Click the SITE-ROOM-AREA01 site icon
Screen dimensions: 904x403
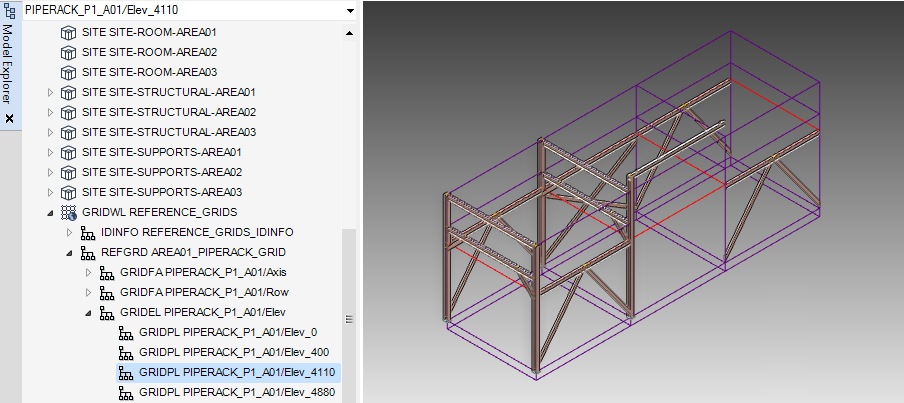click(x=69, y=32)
